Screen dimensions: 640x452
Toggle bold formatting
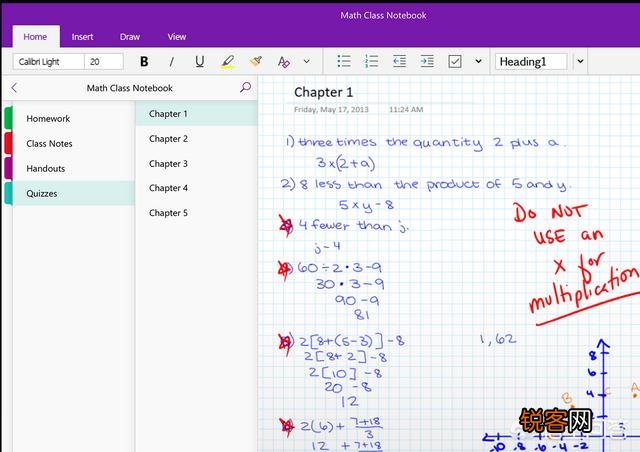144,62
